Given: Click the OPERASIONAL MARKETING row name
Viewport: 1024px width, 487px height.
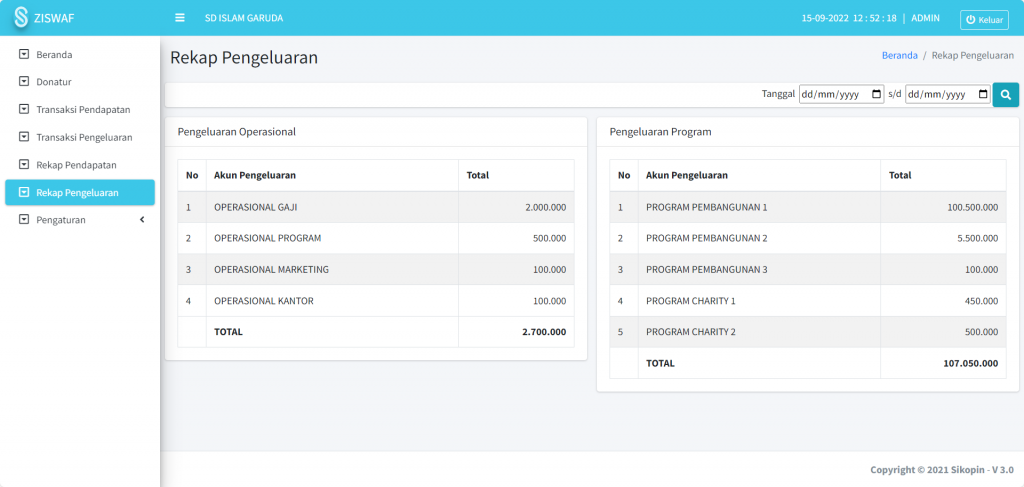Looking at the screenshot, I should tap(272, 270).
